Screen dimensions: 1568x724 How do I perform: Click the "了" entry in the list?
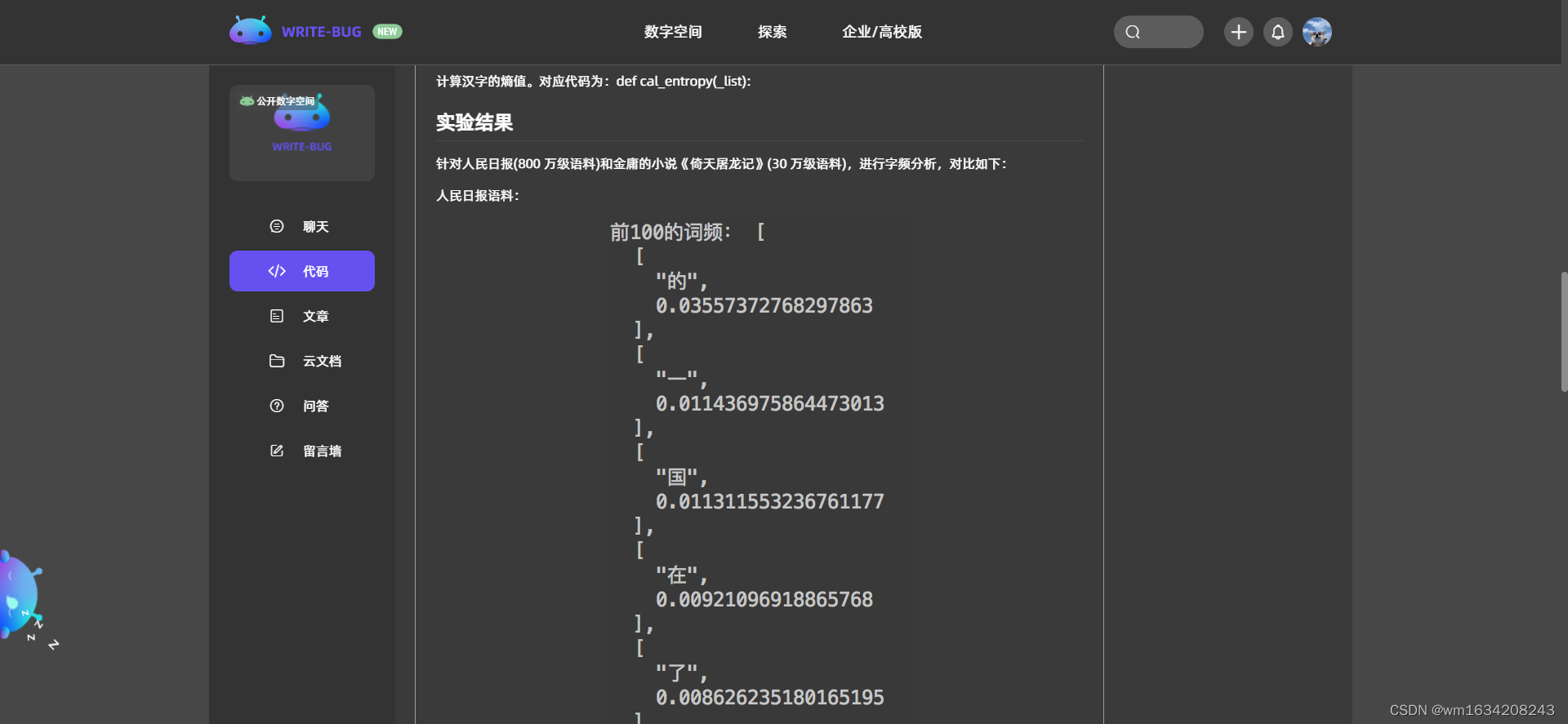point(682,673)
